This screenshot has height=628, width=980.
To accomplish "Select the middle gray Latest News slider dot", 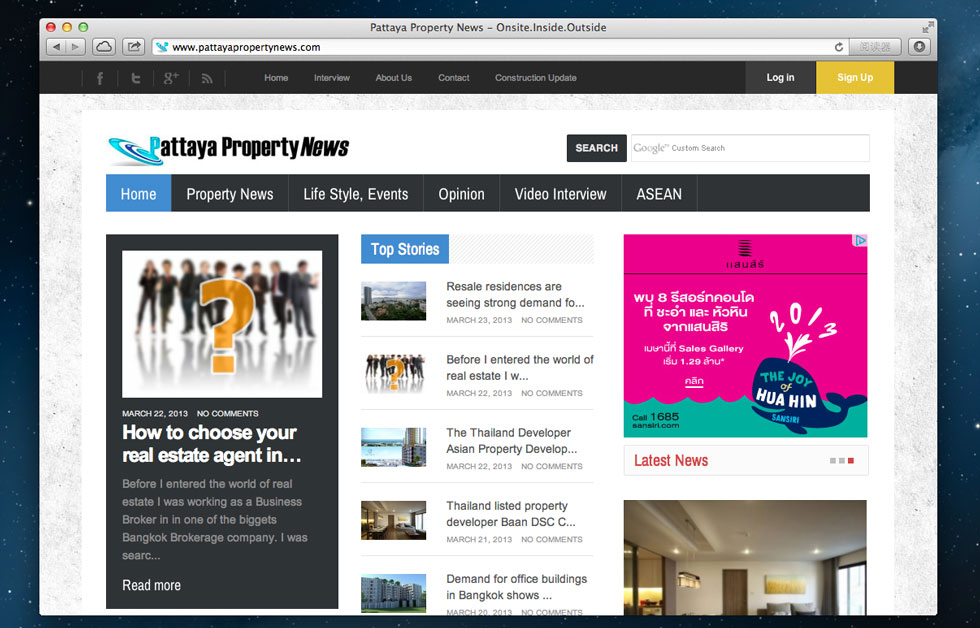I will [x=842, y=461].
